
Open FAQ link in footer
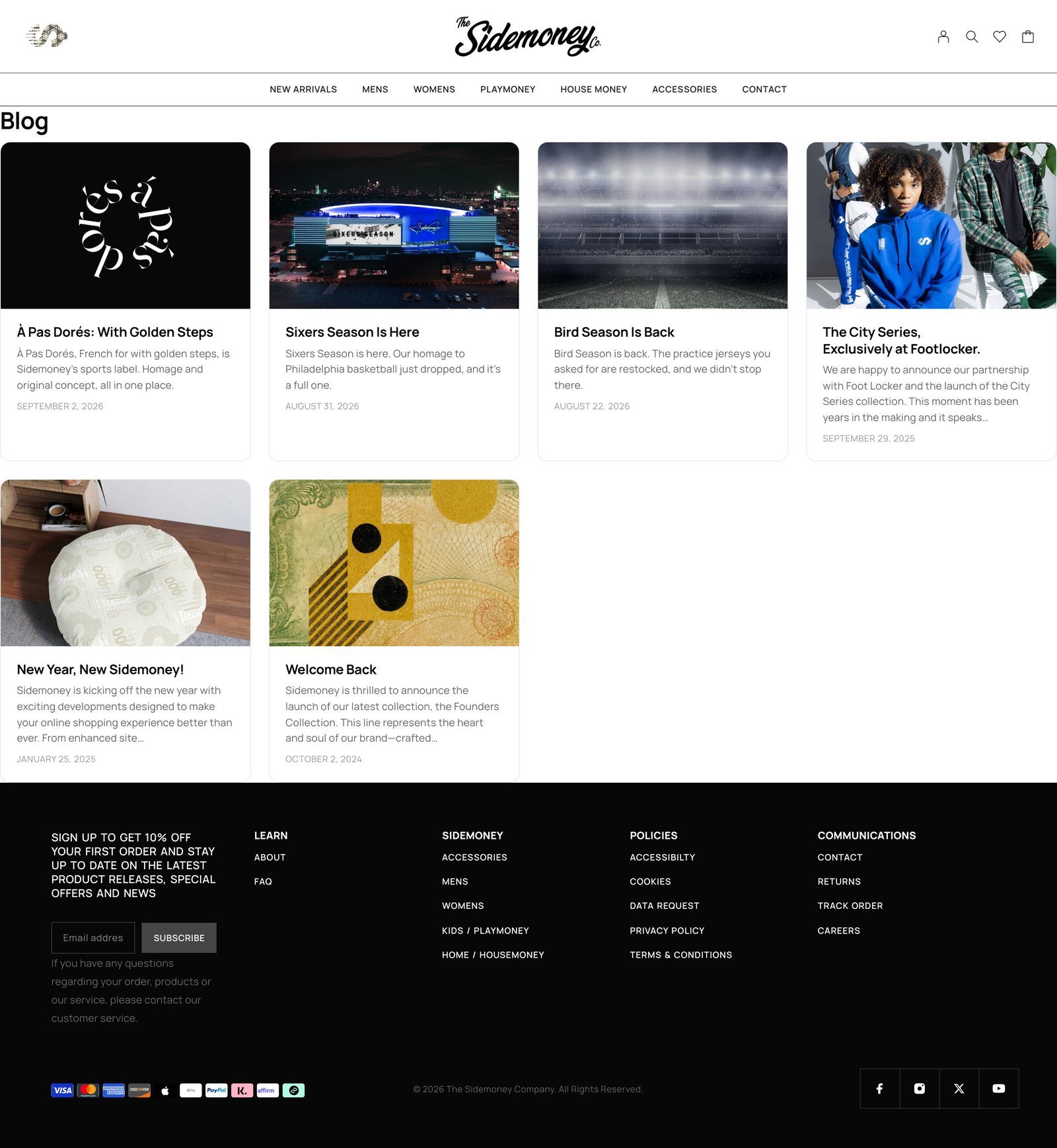[x=263, y=882]
